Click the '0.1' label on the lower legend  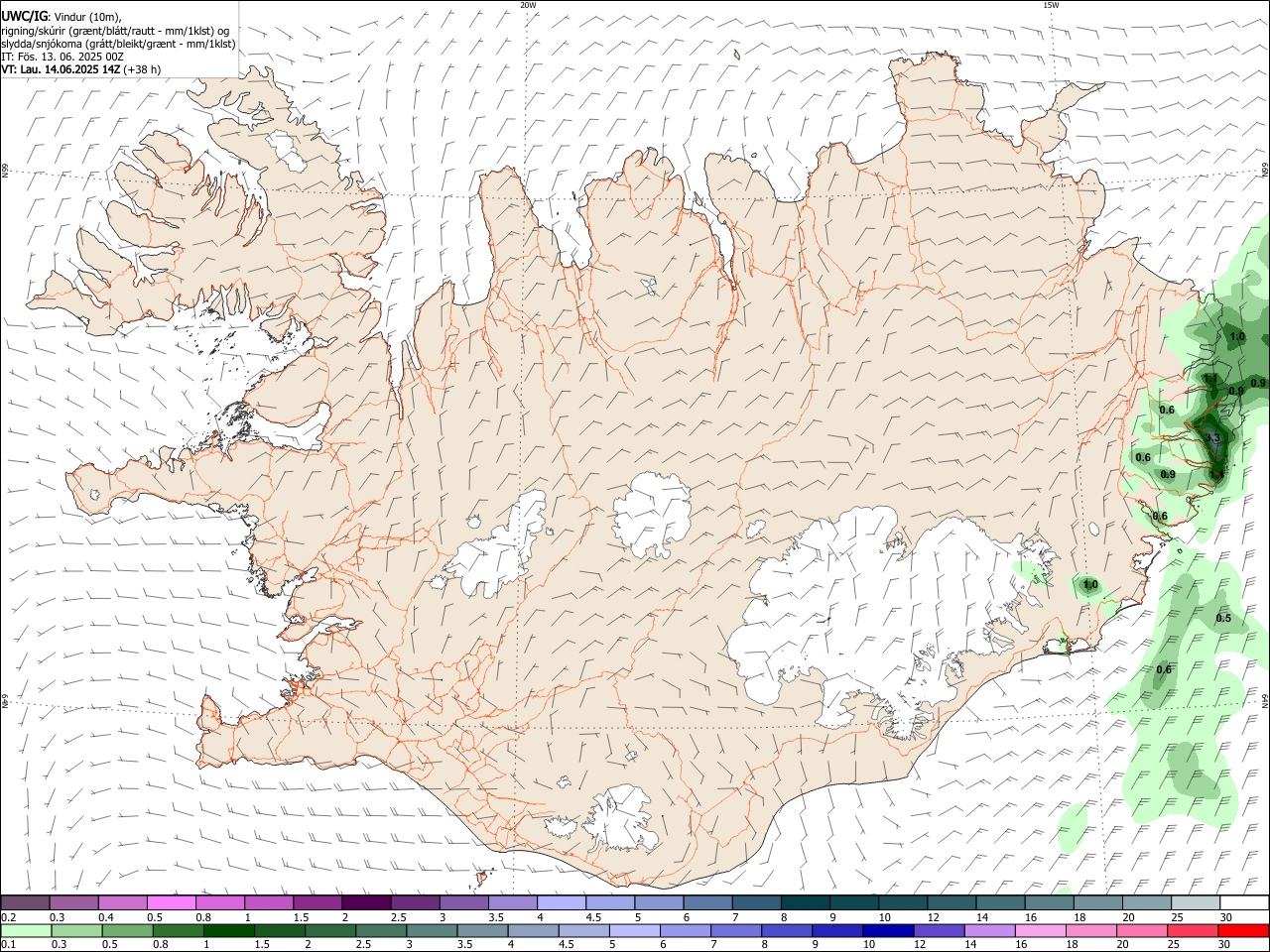(8, 944)
